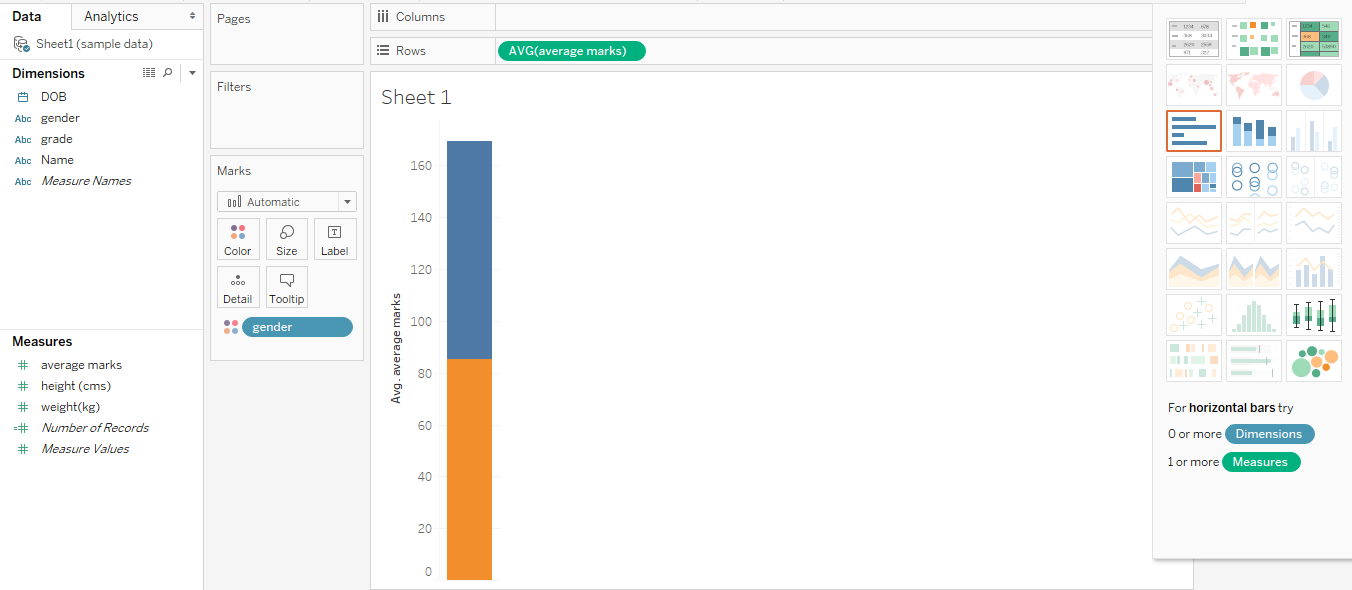Screen dimensions: 1352x590
Task: Open the Color marks card
Action: click(x=238, y=240)
